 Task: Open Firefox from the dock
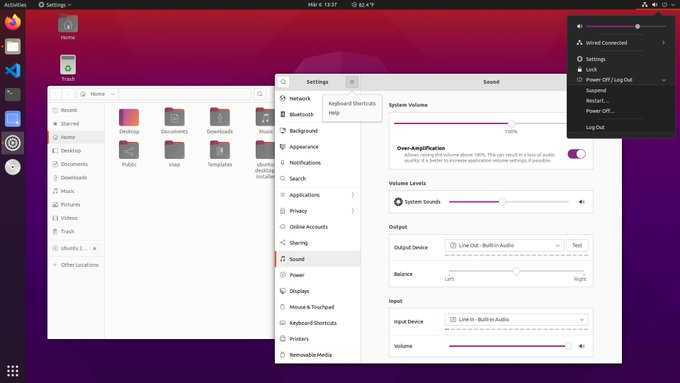tap(13, 22)
